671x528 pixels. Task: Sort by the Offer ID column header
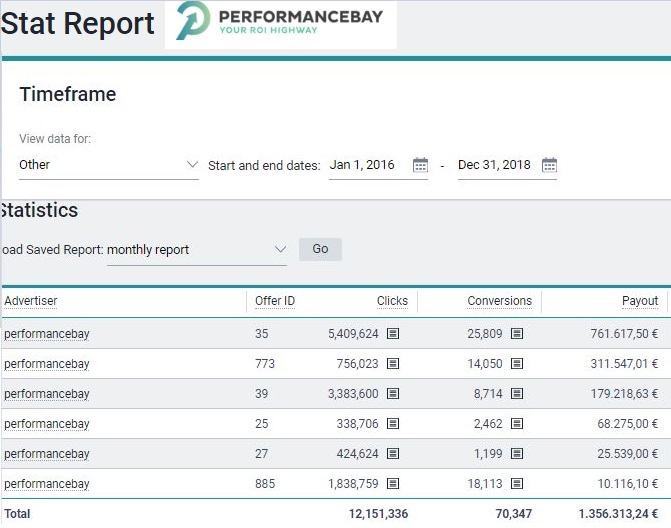pos(275,301)
